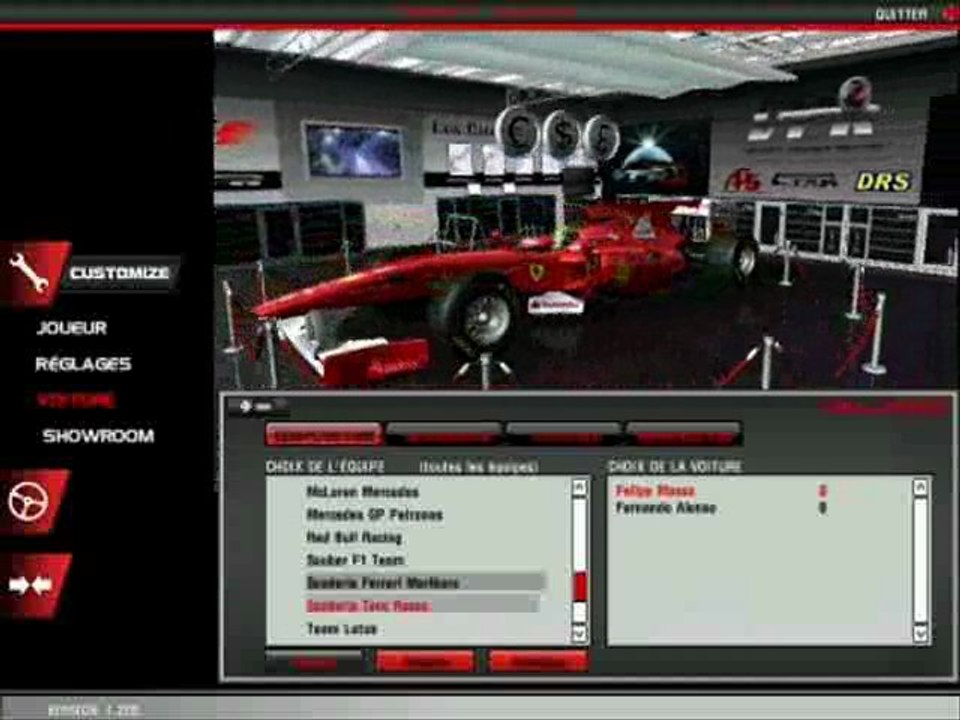Screen dimensions: 960x720
Task: Click the team list scroll-down arrow
Action: coord(579,632)
